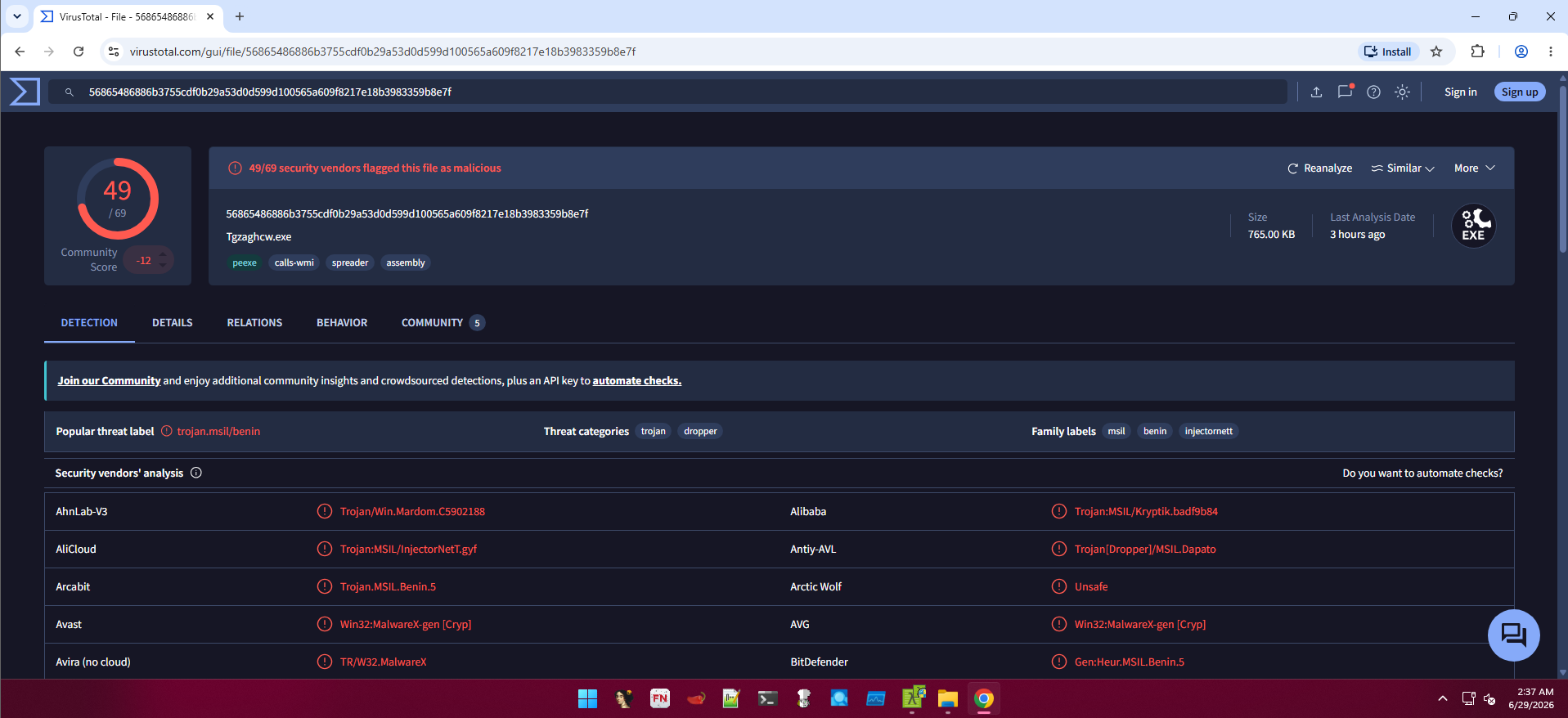Viewport: 1568px width, 718px height.
Task: Click the Security vendors' analysis info icon
Action: click(x=196, y=473)
